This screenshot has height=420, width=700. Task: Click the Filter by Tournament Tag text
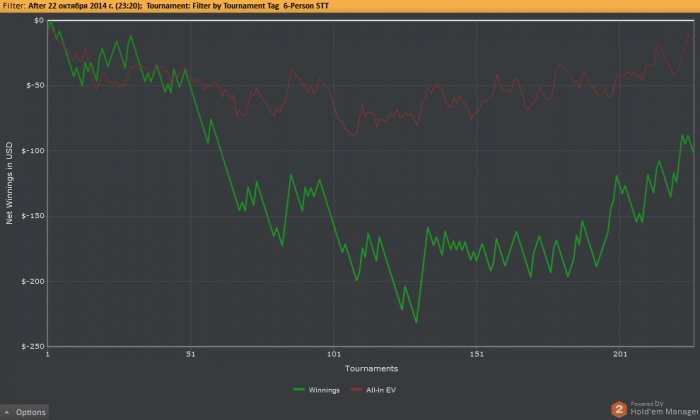pyautogui.click(x=235, y=6)
